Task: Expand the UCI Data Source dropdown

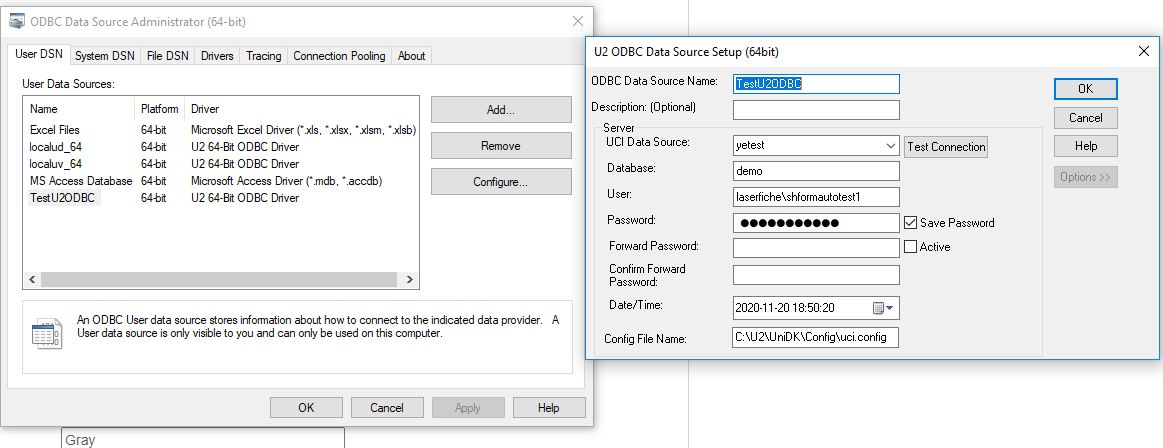Action: 891,146
